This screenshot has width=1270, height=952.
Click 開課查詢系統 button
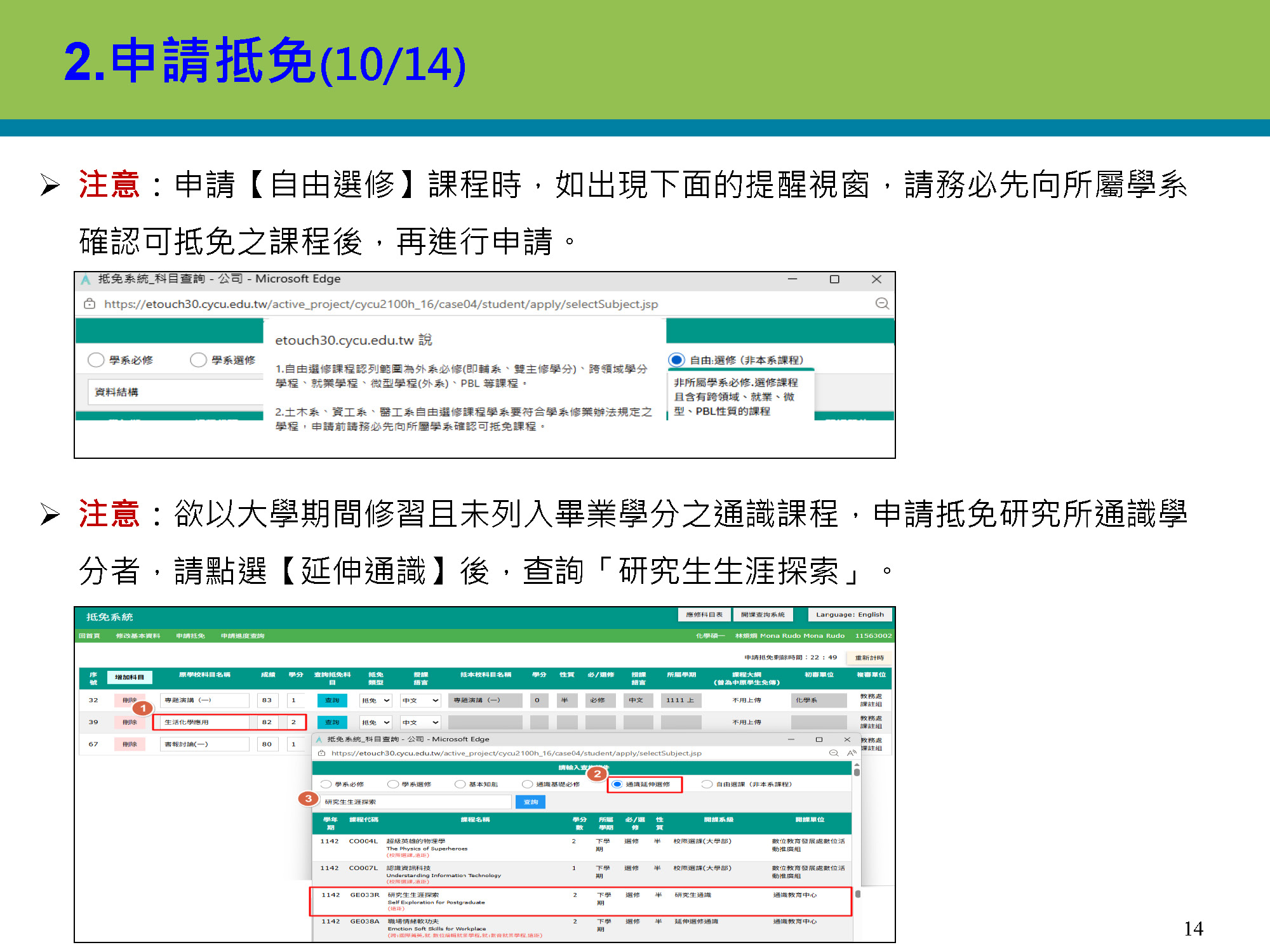[763, 614]
